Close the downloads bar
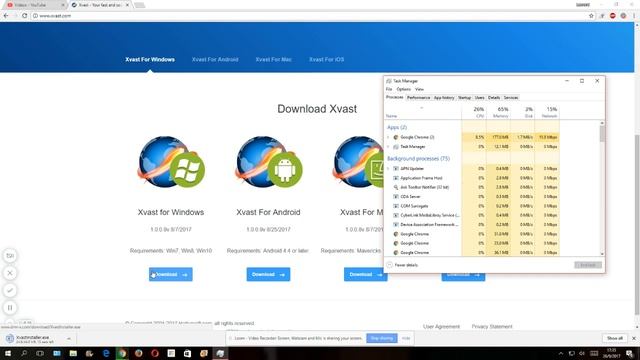Screen dimensions: 640x360 634,338
